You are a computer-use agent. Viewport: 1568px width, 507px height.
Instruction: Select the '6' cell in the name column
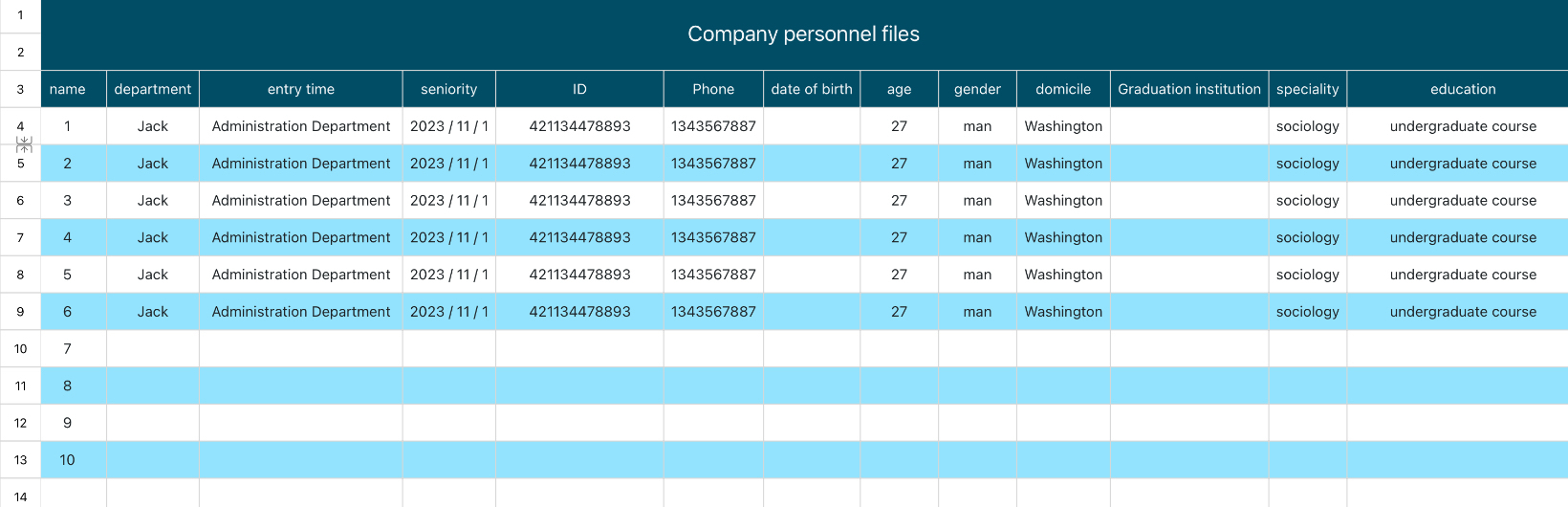[x=74, y=312]
